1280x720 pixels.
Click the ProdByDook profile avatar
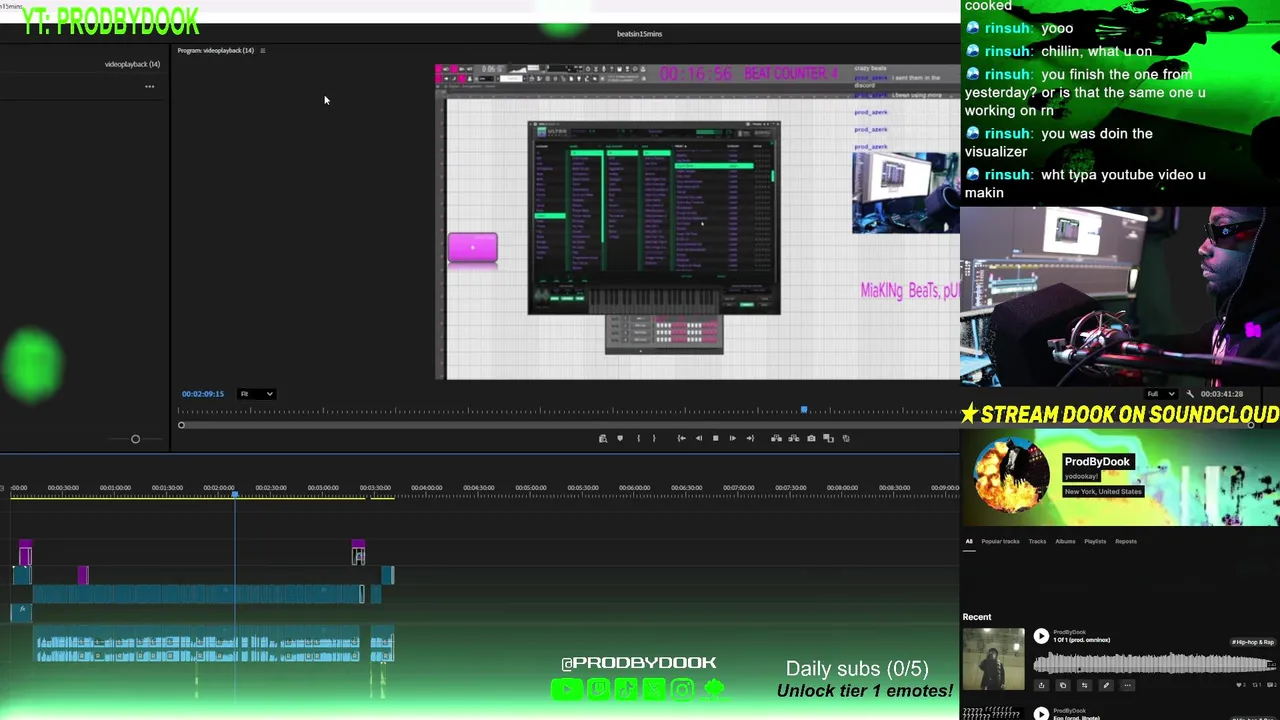point(1011,477)
